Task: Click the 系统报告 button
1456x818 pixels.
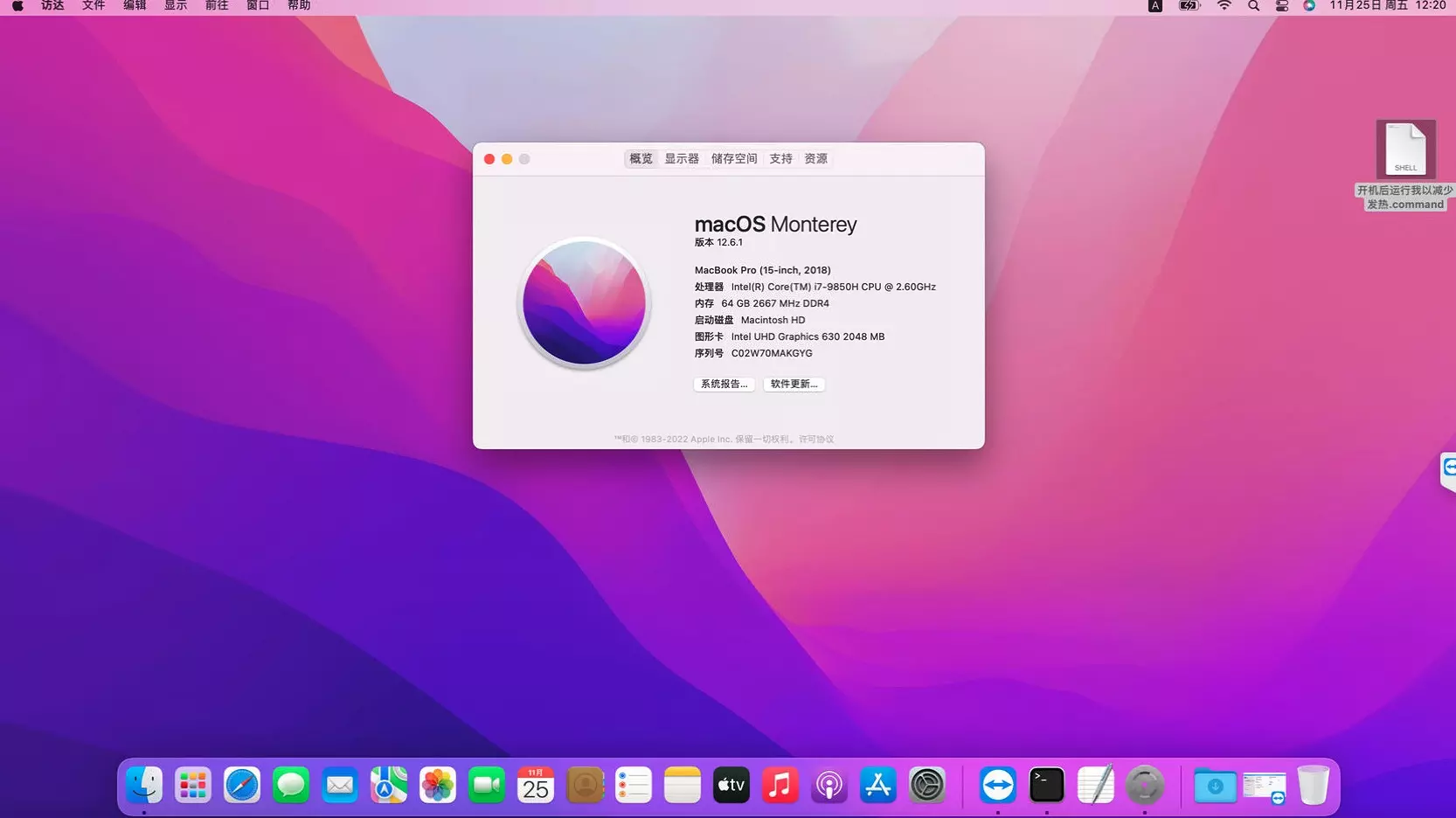Action: pos(724,385)
